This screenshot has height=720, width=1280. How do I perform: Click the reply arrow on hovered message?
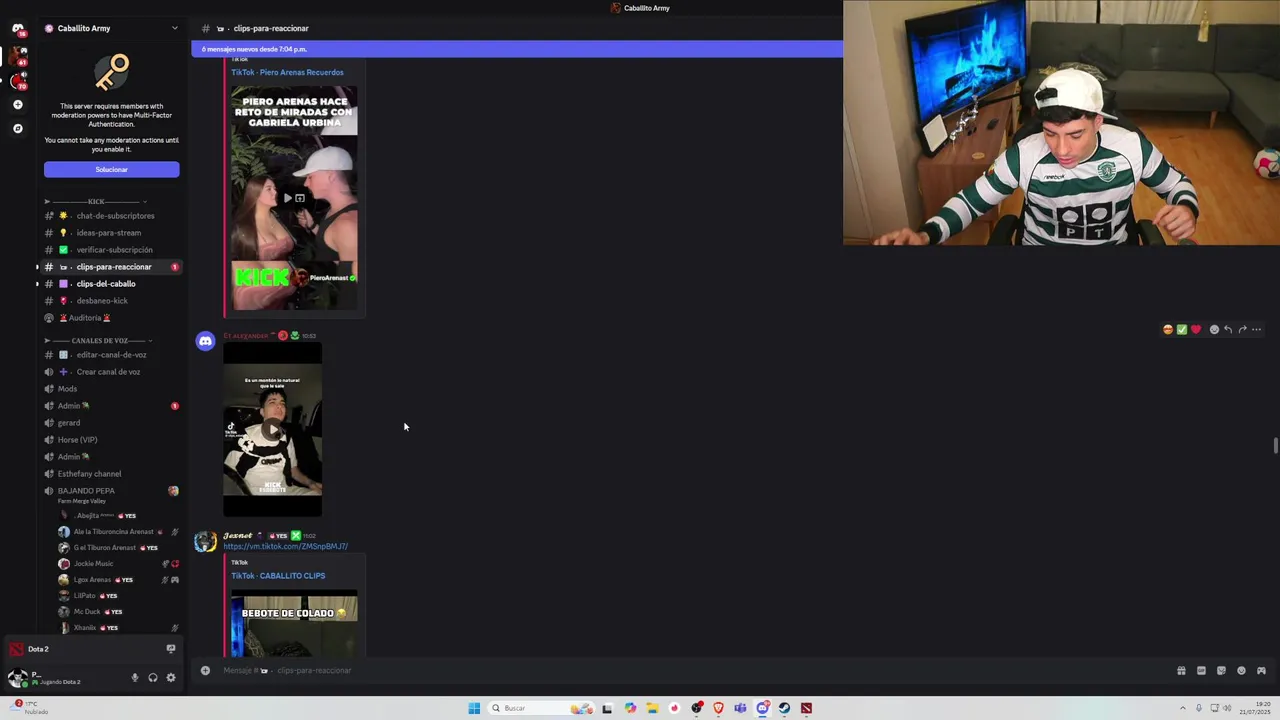coord(1228,329)
